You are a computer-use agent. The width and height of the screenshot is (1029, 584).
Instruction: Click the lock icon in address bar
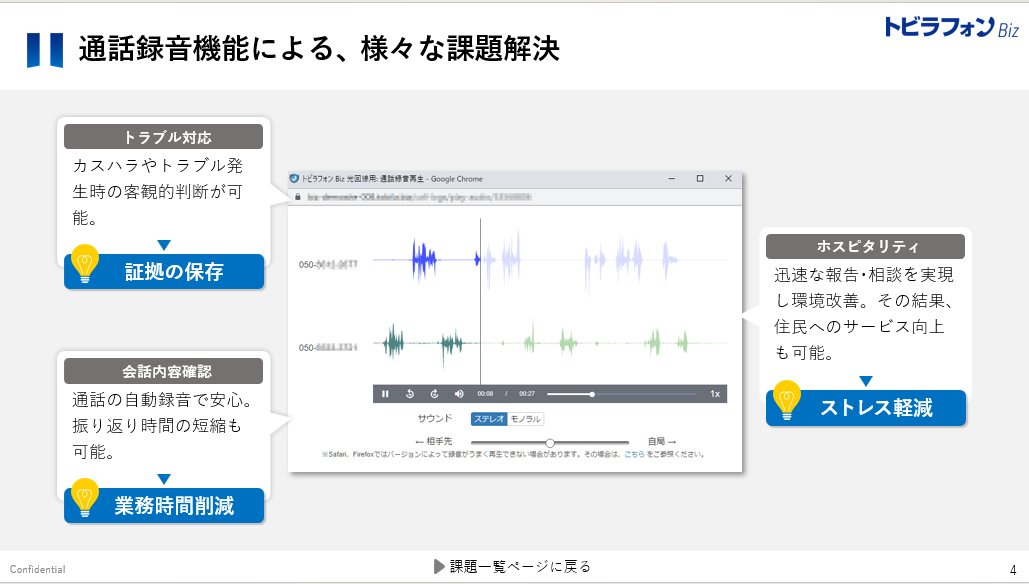295,198
